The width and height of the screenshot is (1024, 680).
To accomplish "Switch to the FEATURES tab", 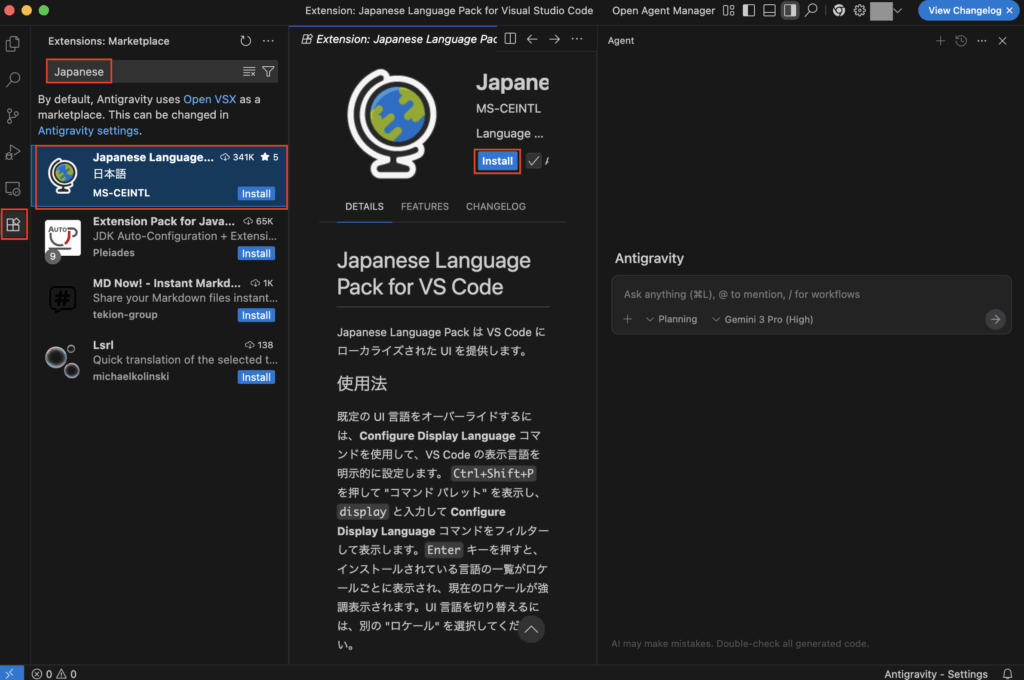I will [425, 207].
